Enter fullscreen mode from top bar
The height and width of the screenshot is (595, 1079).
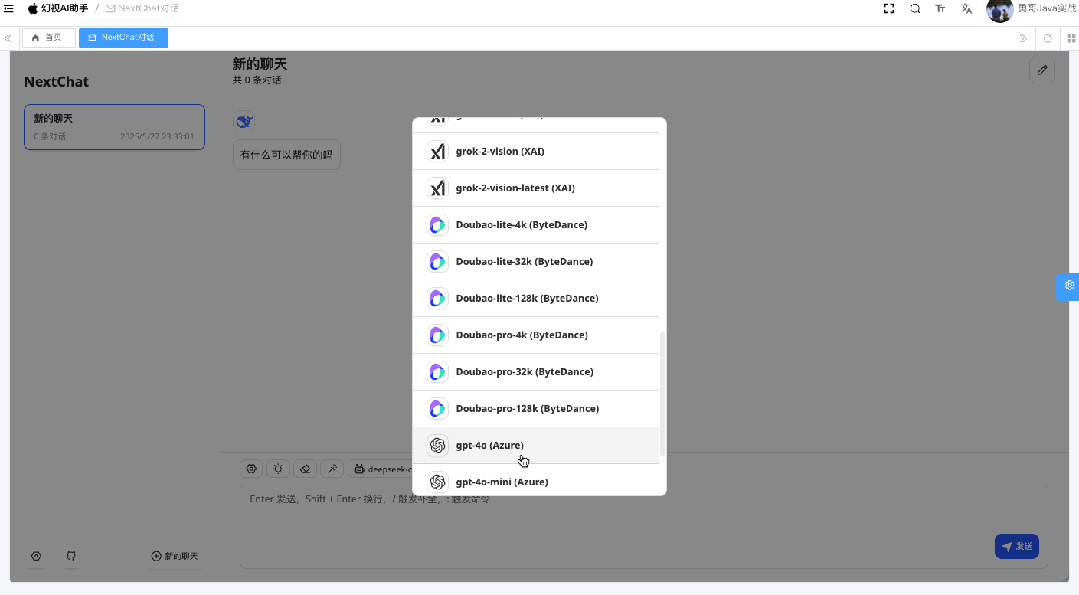click(x=889, y=8)
